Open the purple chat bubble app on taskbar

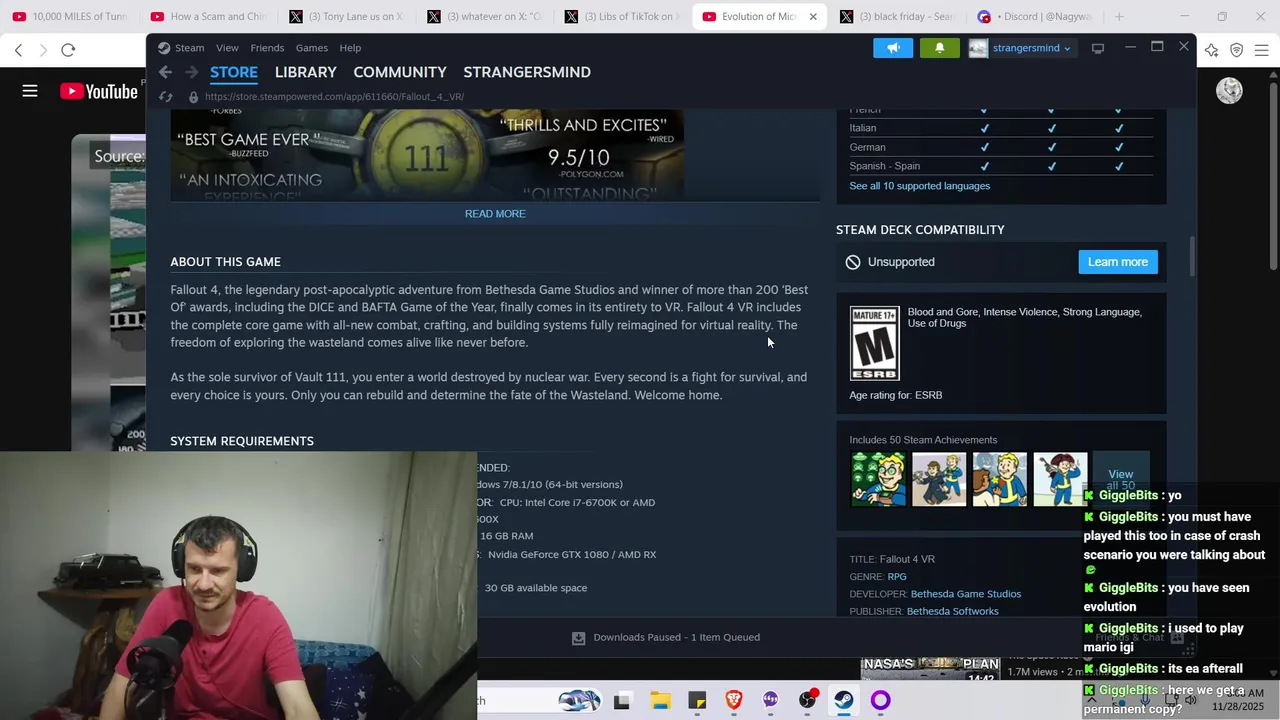pos(770,700)
